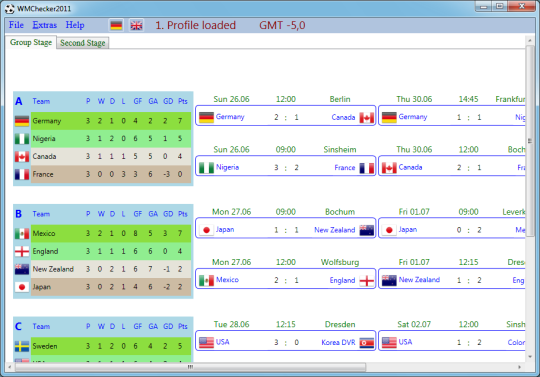Click the vertical scrollbar thumb

[530, 141]
